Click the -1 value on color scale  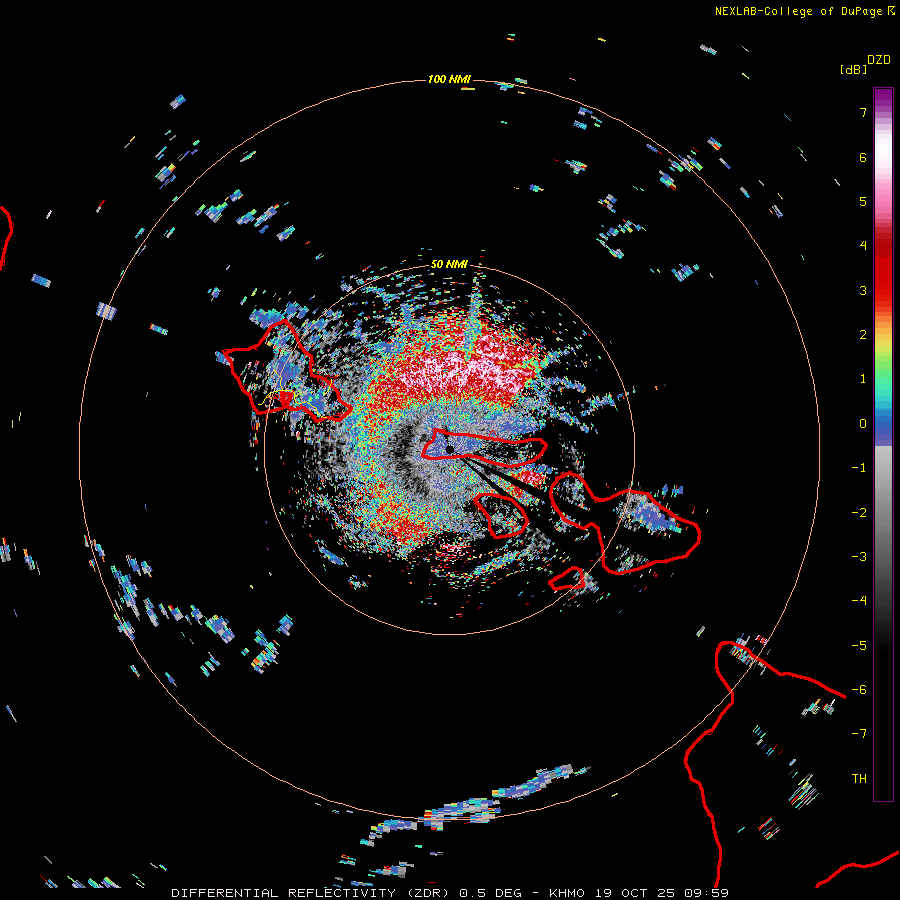(859, 468)
